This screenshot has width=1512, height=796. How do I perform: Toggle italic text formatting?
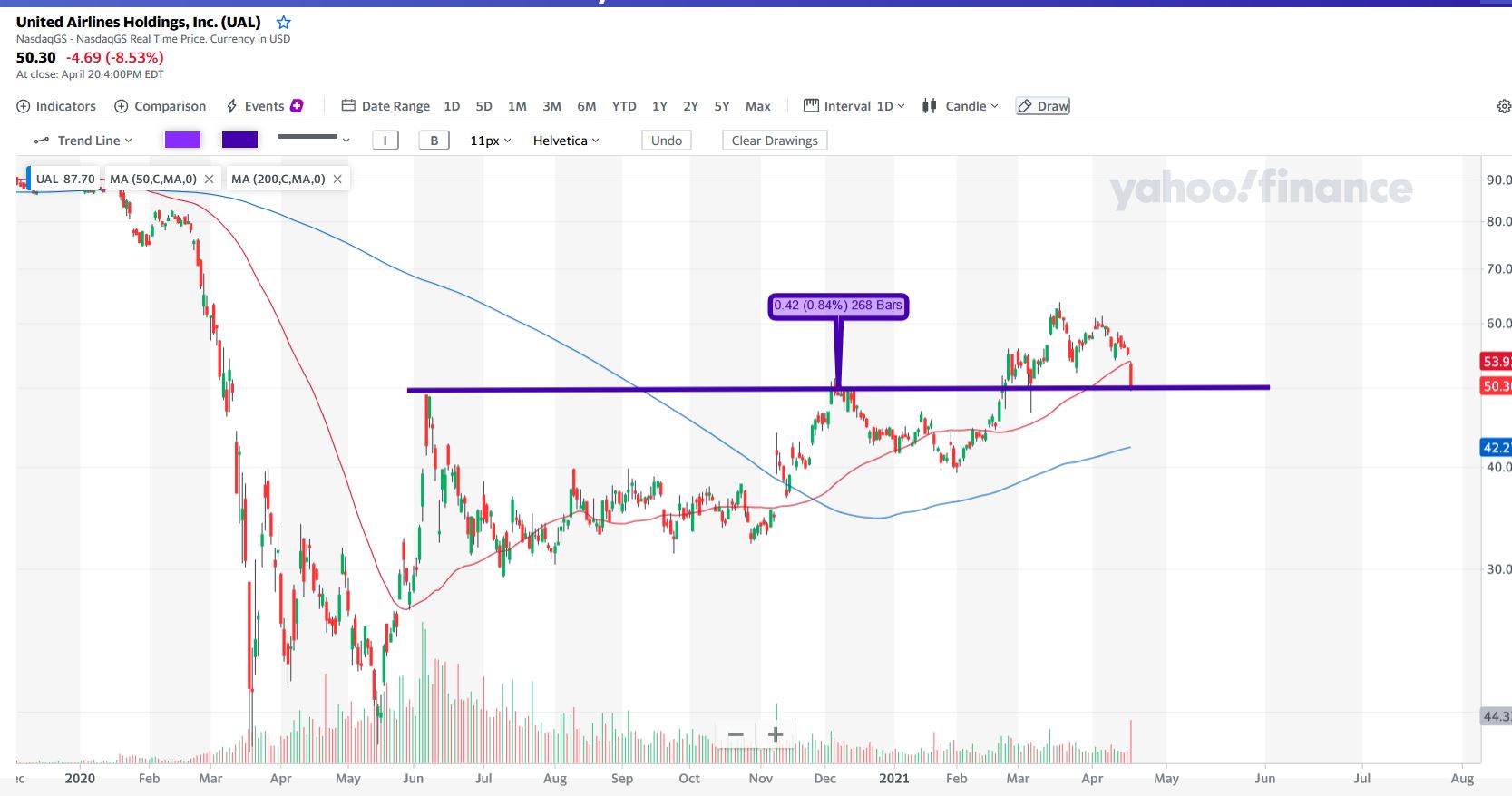click(x=385, y=141)
